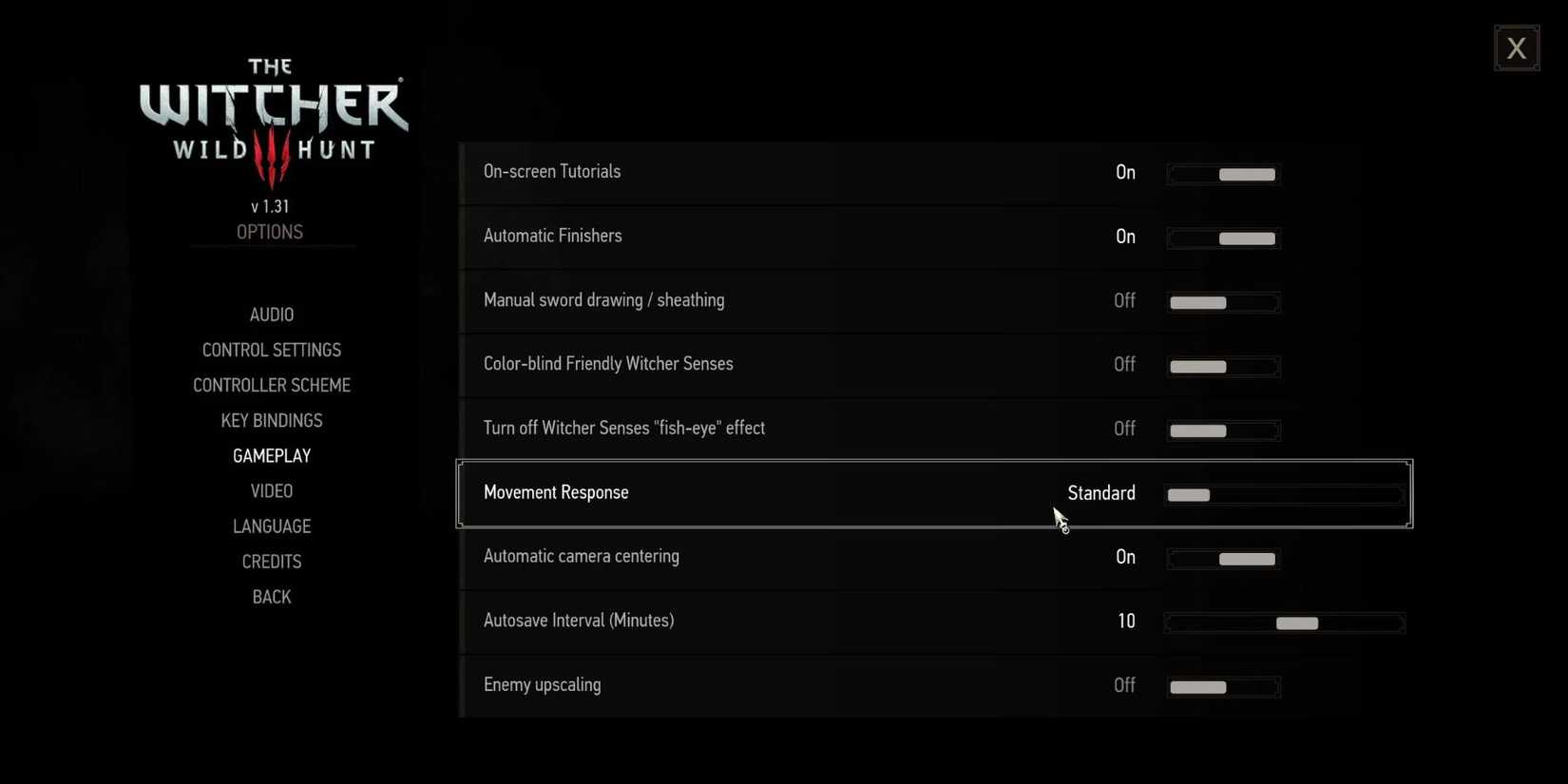Toggle Automatic camera centering switch
1568x784 pixels.
(1223, 559)
